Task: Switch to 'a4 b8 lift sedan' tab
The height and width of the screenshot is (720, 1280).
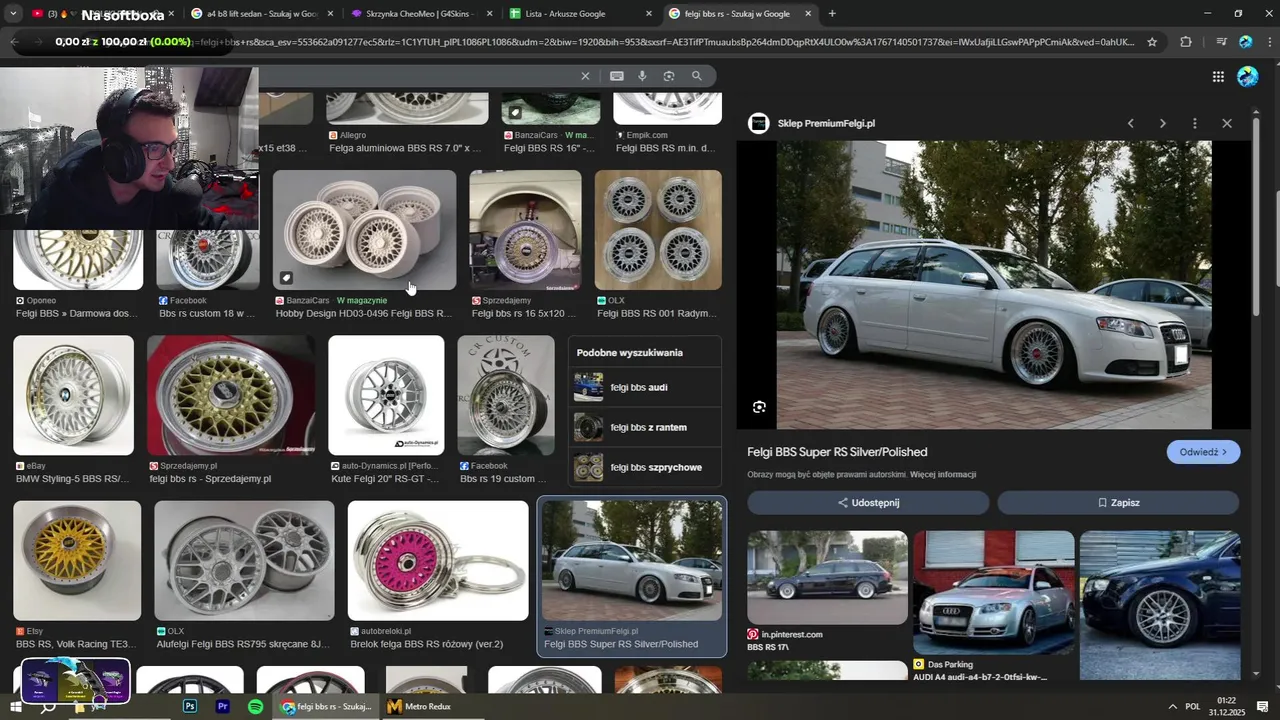Action: 261,14
